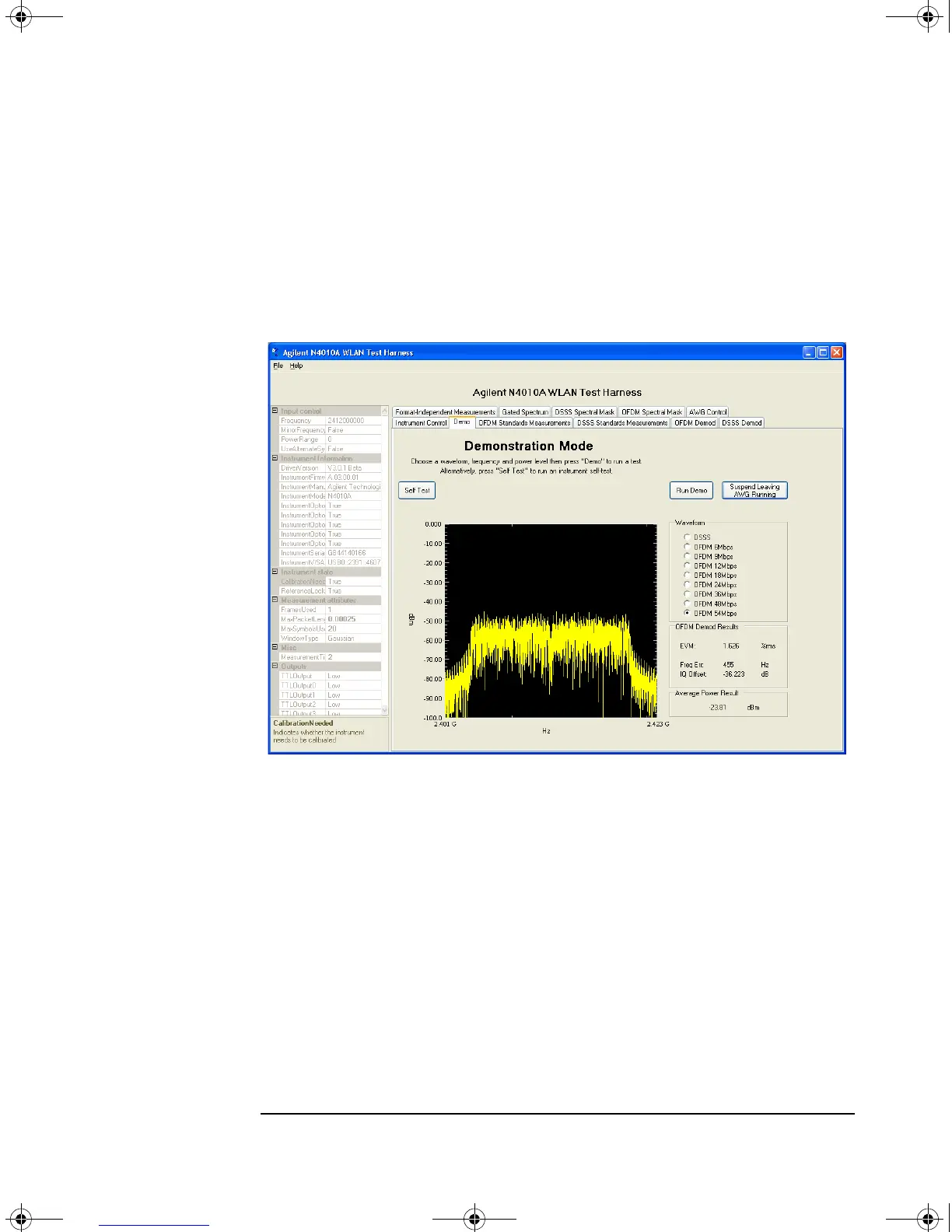The height and width of the screenshot is (1232, 952).
Task: Select the TTLOutput2 property row
Action: pyautogui.click(x=330, y=705)
